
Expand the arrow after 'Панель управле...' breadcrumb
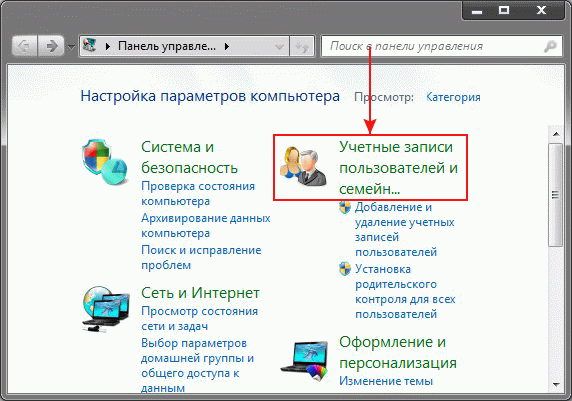(227, 46)
